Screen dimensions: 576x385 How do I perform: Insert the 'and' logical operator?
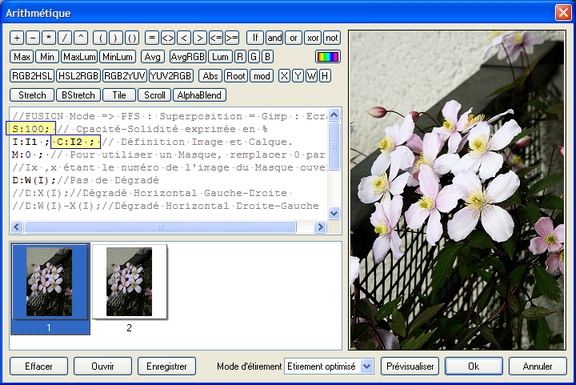tap(274, 38)
